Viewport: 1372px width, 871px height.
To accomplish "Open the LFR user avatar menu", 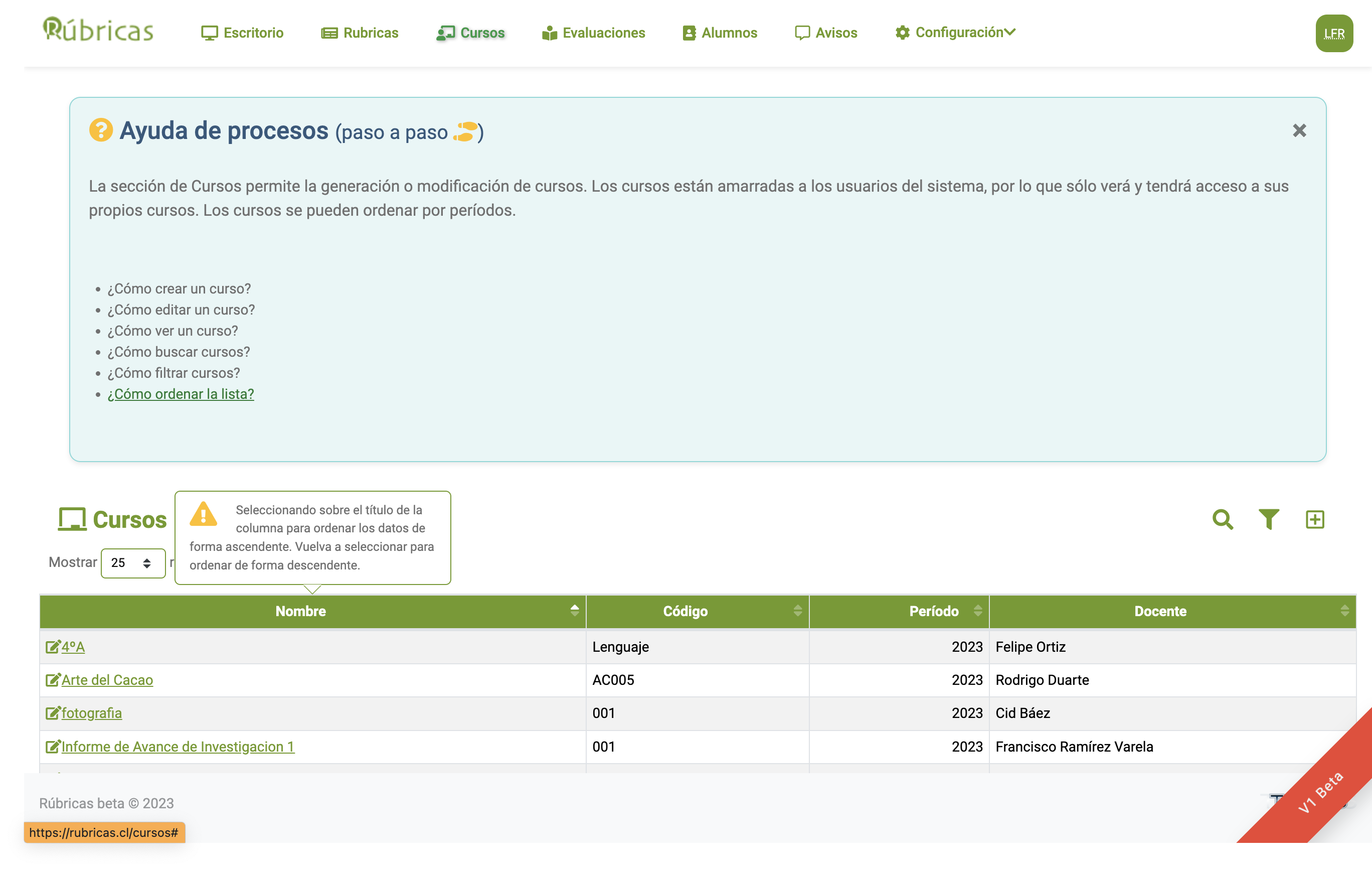I will coord(1334,33).
